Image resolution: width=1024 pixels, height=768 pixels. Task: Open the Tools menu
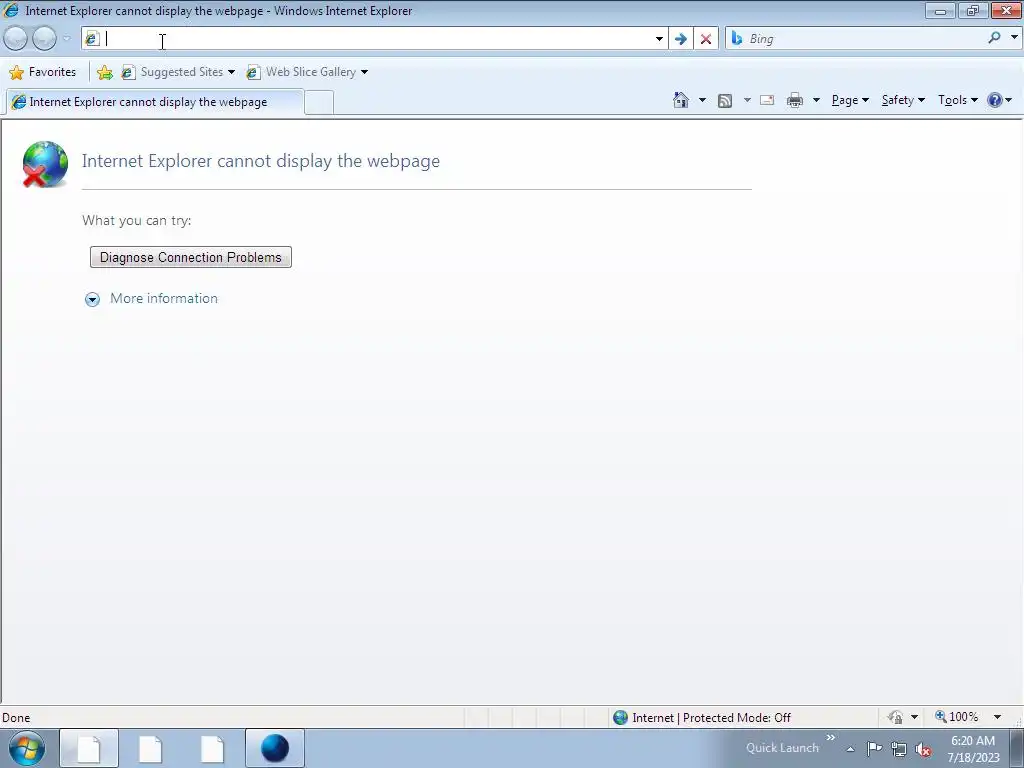click(957, 100)
